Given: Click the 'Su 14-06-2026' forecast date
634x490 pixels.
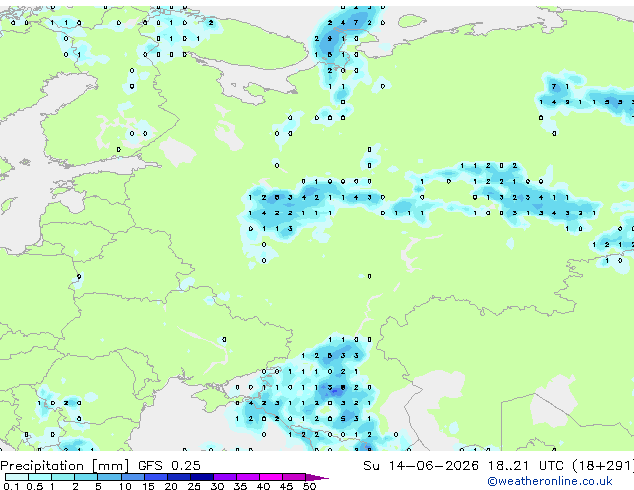Looking at the screenshot, I should tap(421, 465).
